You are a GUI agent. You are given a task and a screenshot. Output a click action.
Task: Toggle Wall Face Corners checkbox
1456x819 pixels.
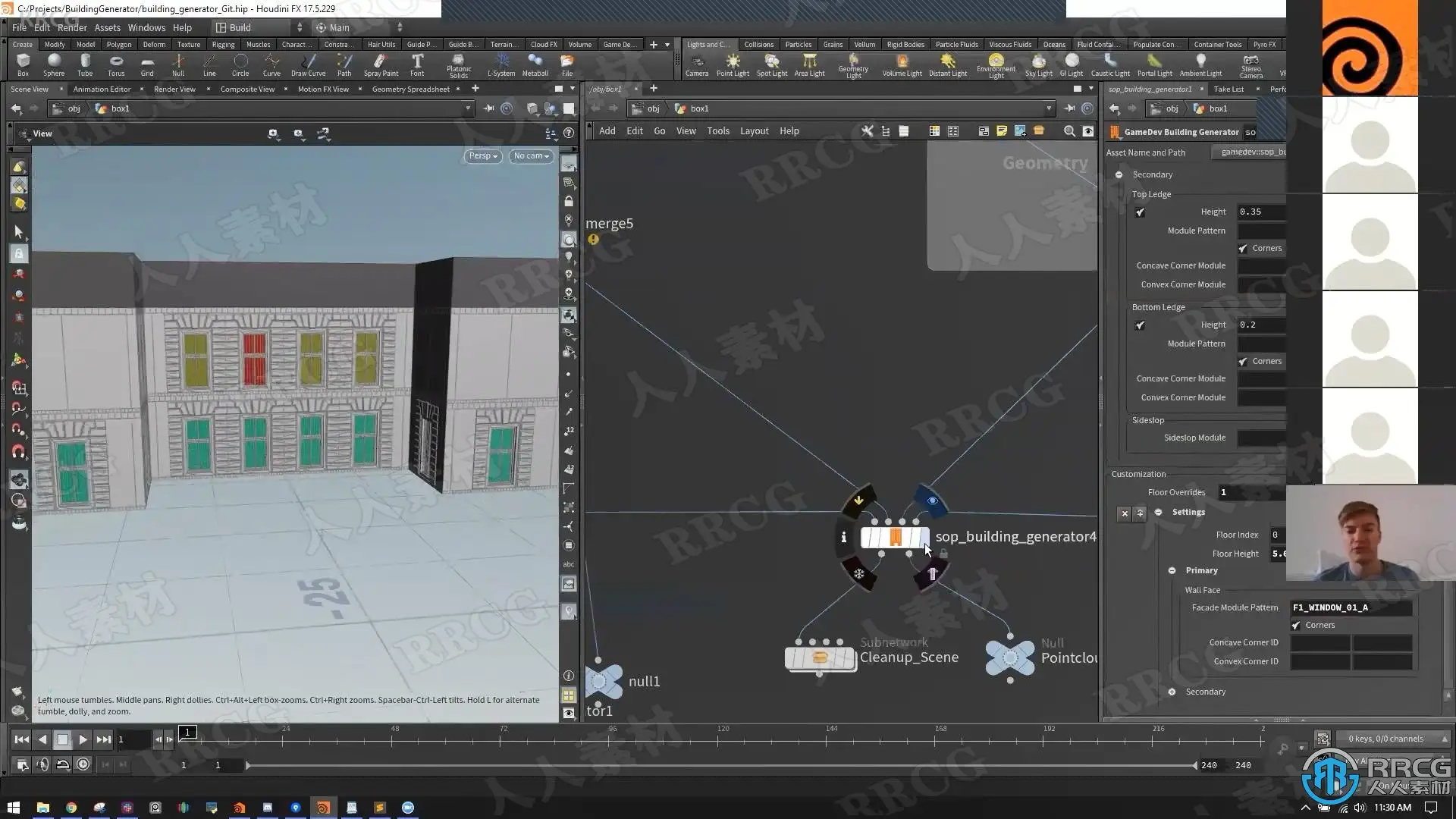1296,626
